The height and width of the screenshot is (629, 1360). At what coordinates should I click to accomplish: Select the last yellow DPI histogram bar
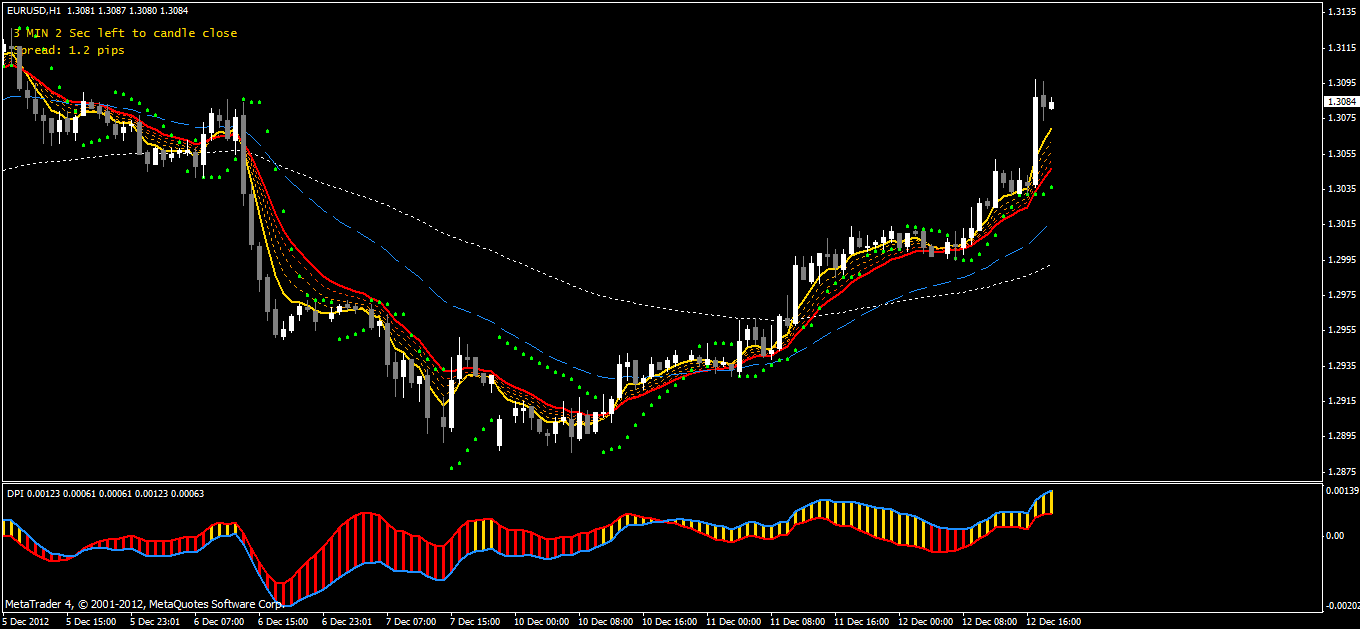coord(1051,502)
